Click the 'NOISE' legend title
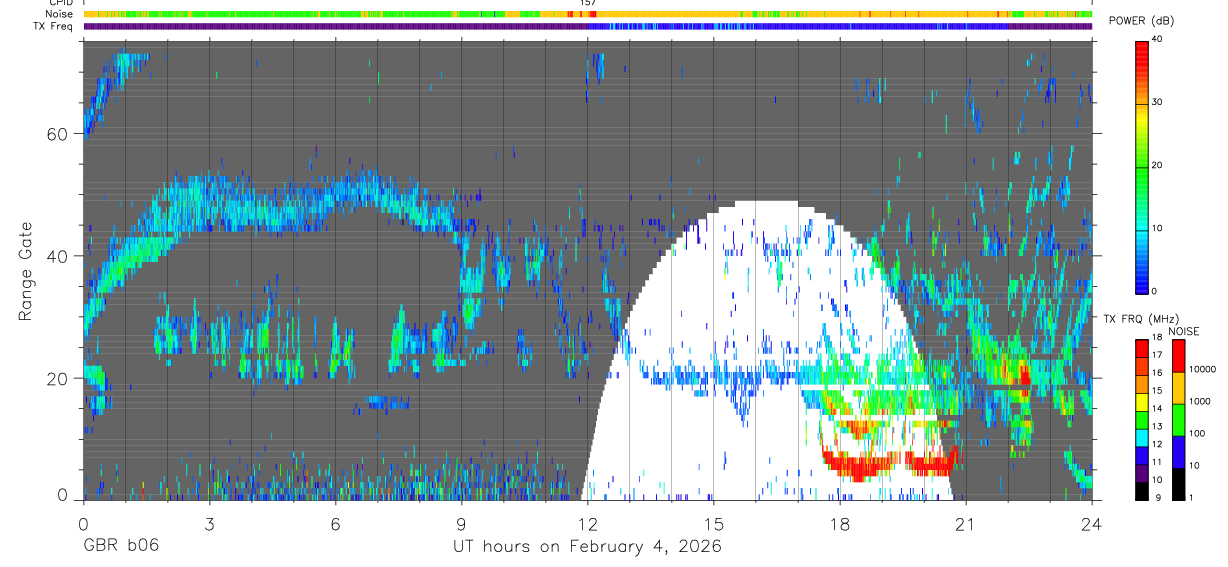The height and width of the screenshot is (567, 1228). [1184, 331]
